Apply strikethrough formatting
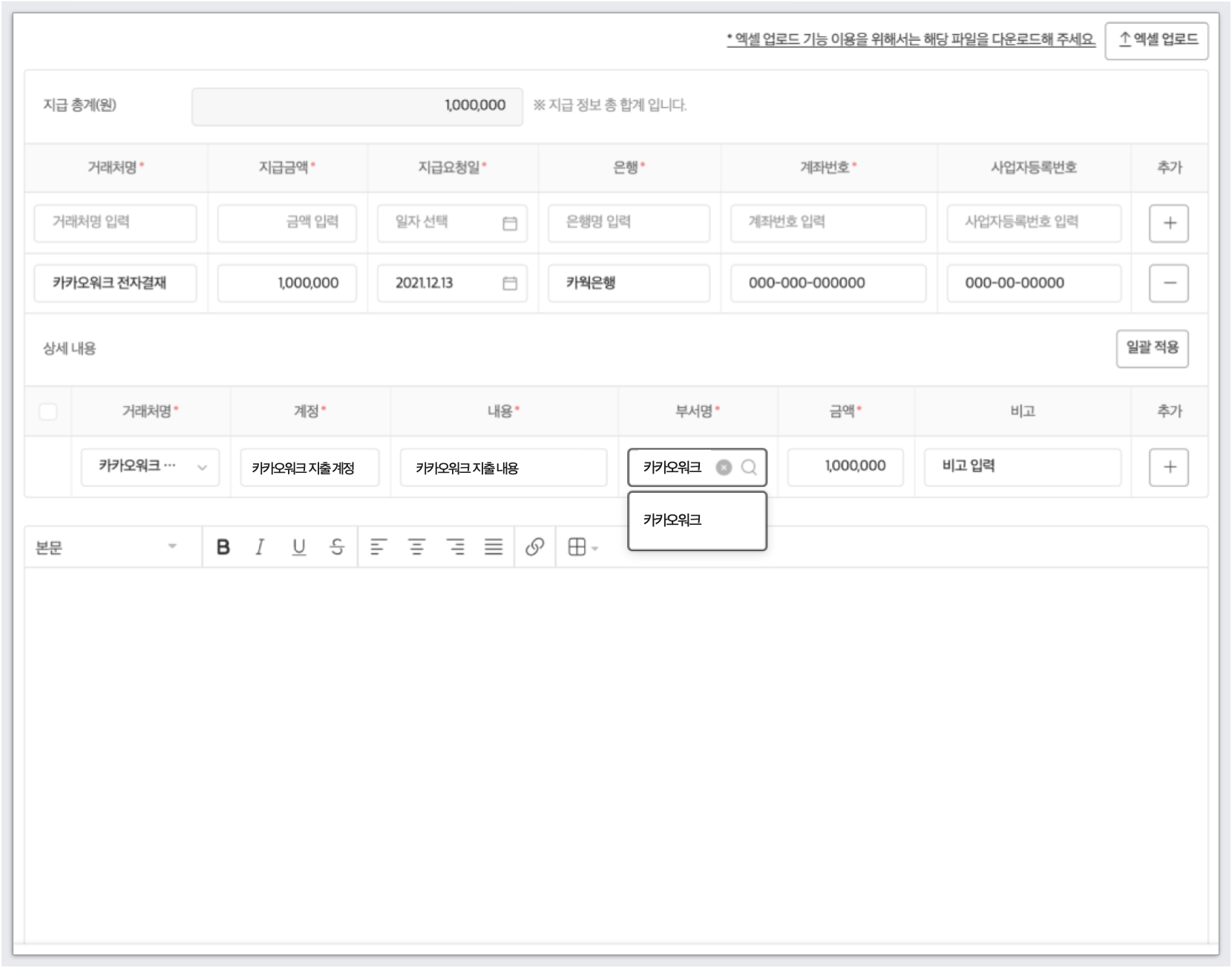The width and height of the screenshot is (1232, 968). (x=337, y=547)
